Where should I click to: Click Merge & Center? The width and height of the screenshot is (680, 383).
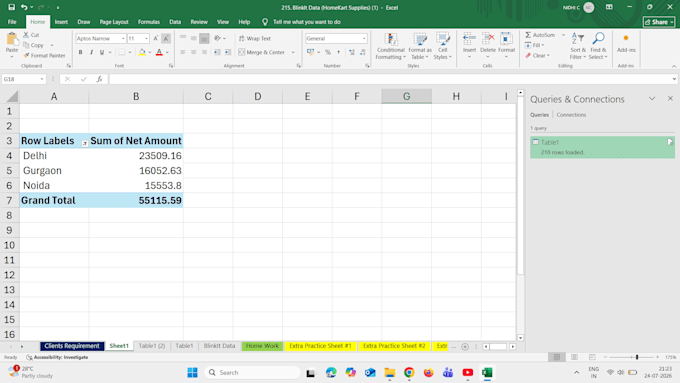coord(262,52)
